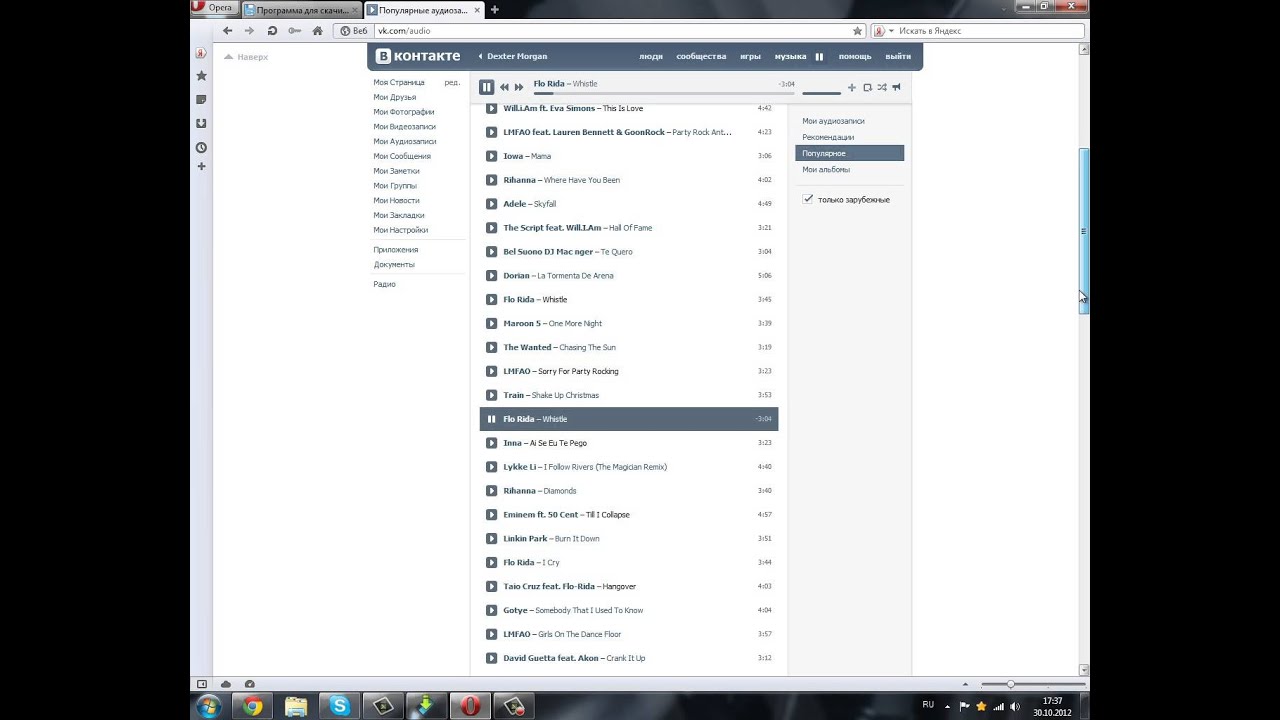Open Google Chrome from taskbar
Image resolution: width=1280 pixels, height=720 pixels.
click(253, 706)
